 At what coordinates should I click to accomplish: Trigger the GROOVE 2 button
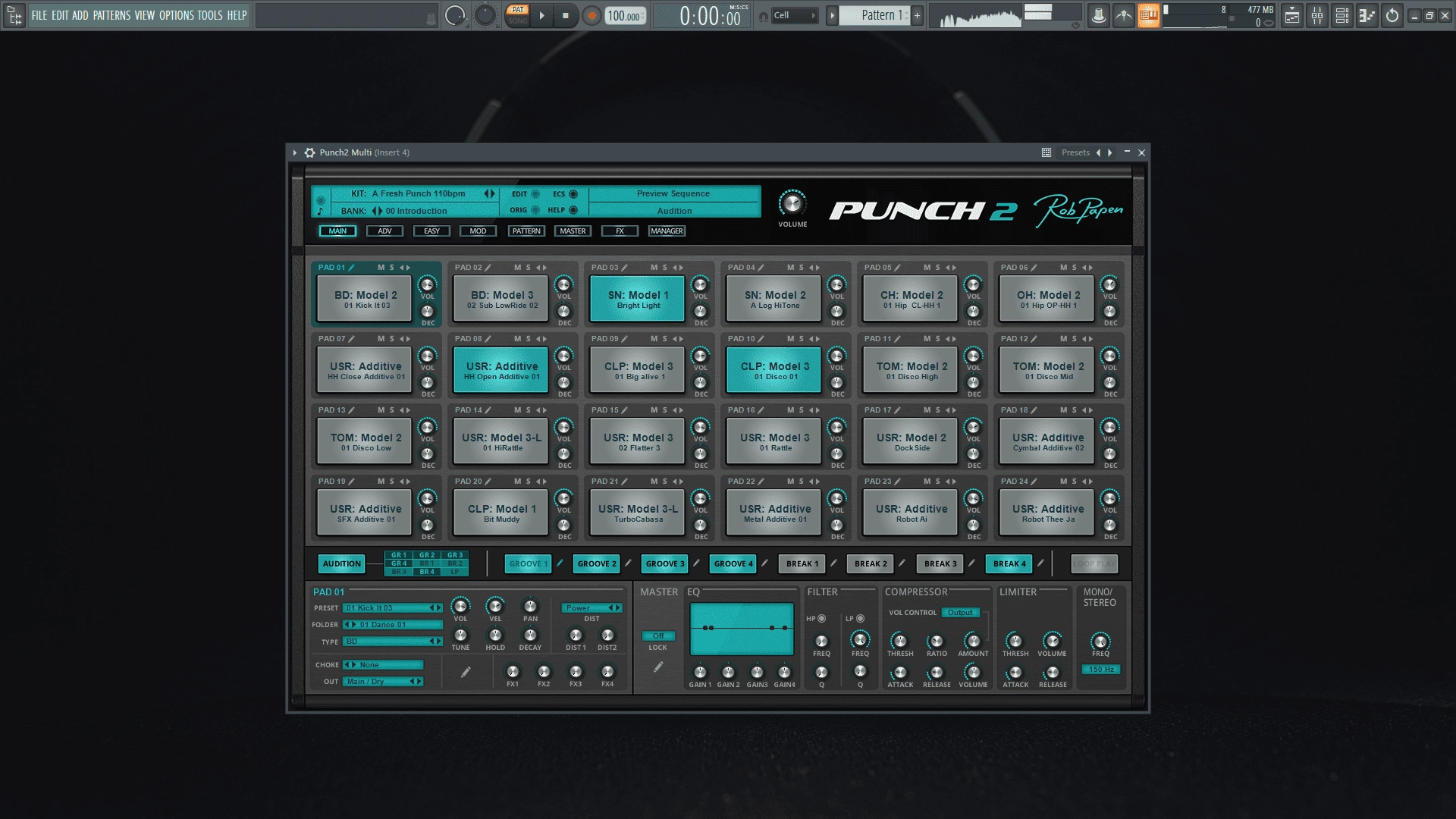coord(597,563)
